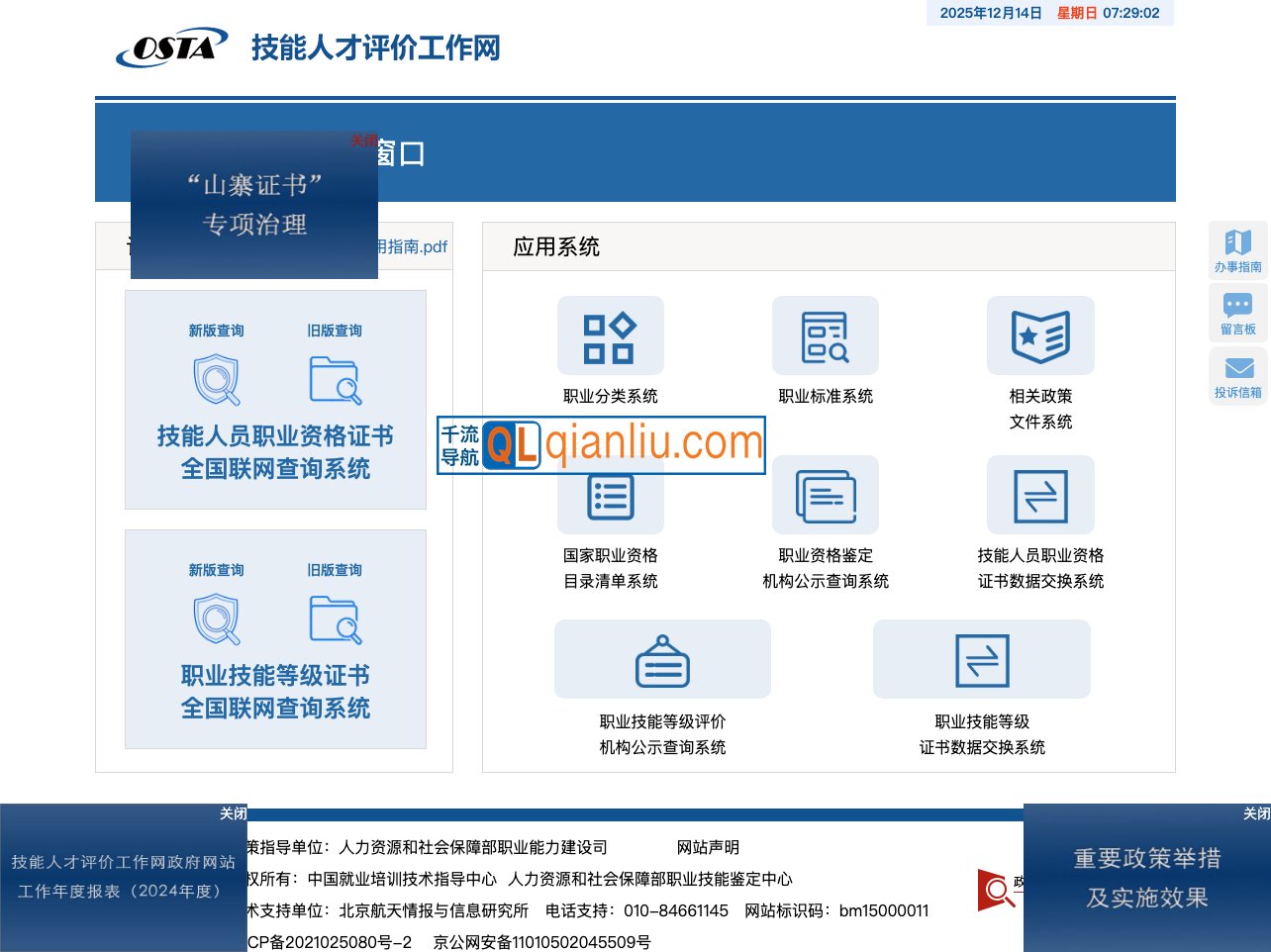
Task: Open the 相关政策文件系统 icon
Action: point(1040,335)
